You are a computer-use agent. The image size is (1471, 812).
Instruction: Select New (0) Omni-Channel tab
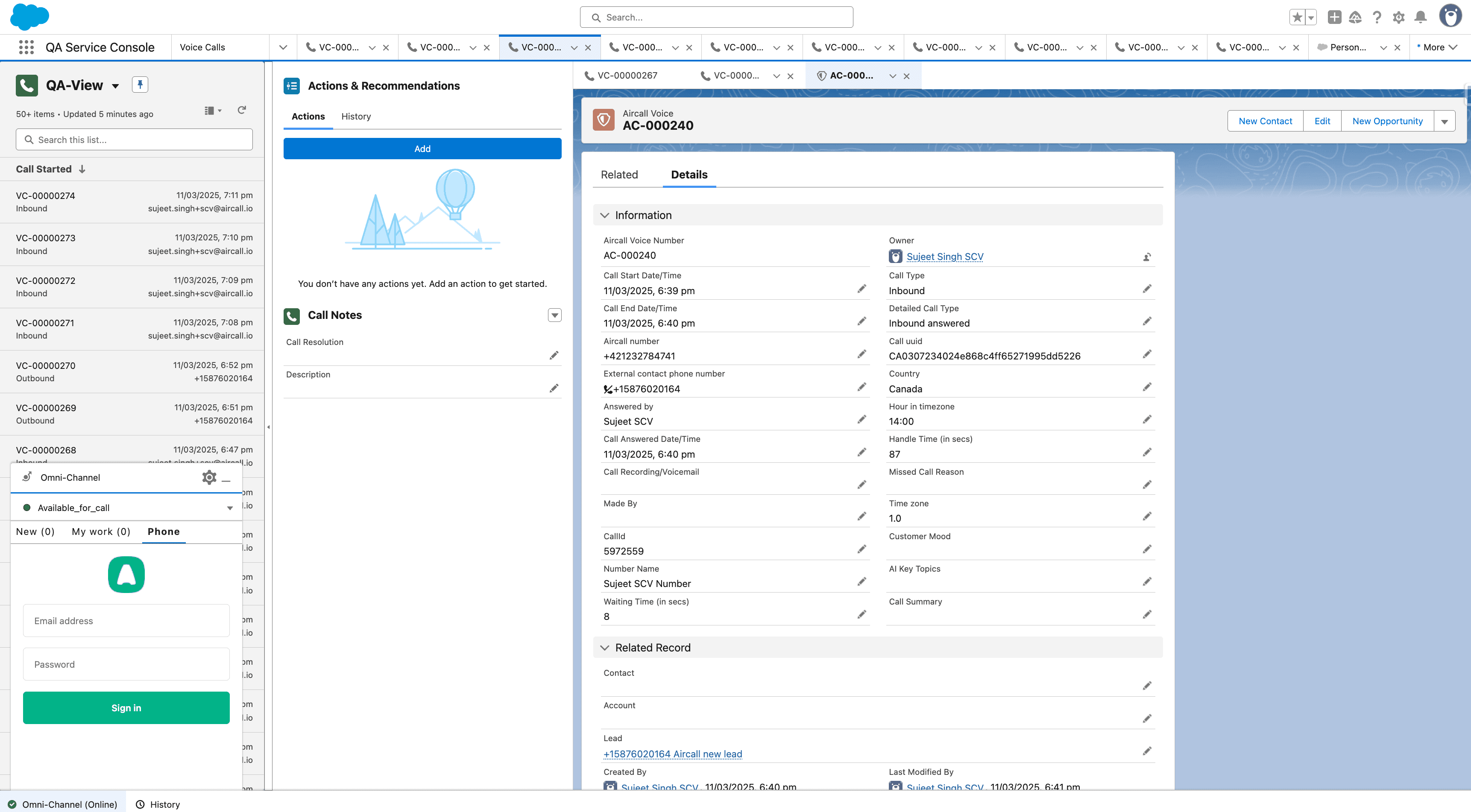[x=35, y=531]
